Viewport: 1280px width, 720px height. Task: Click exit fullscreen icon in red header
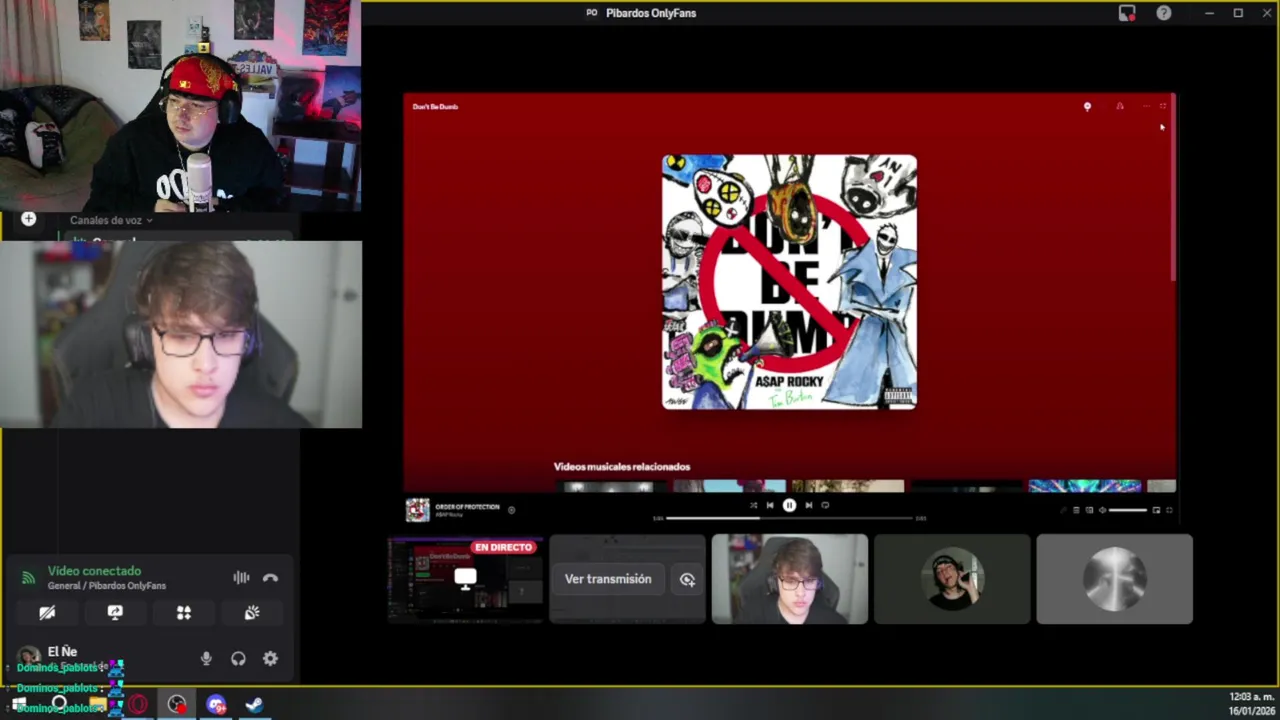pos(1163,106)
